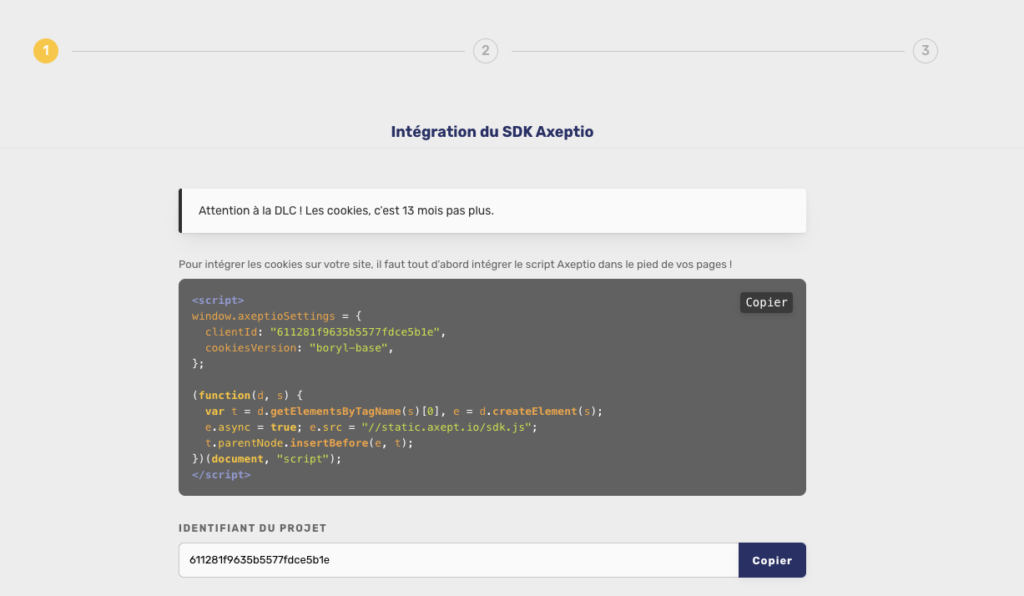The height and width of the screenshot is (596, 1024).
Task: Click the (document, "script") code line
Action: [x=266, y=459]
